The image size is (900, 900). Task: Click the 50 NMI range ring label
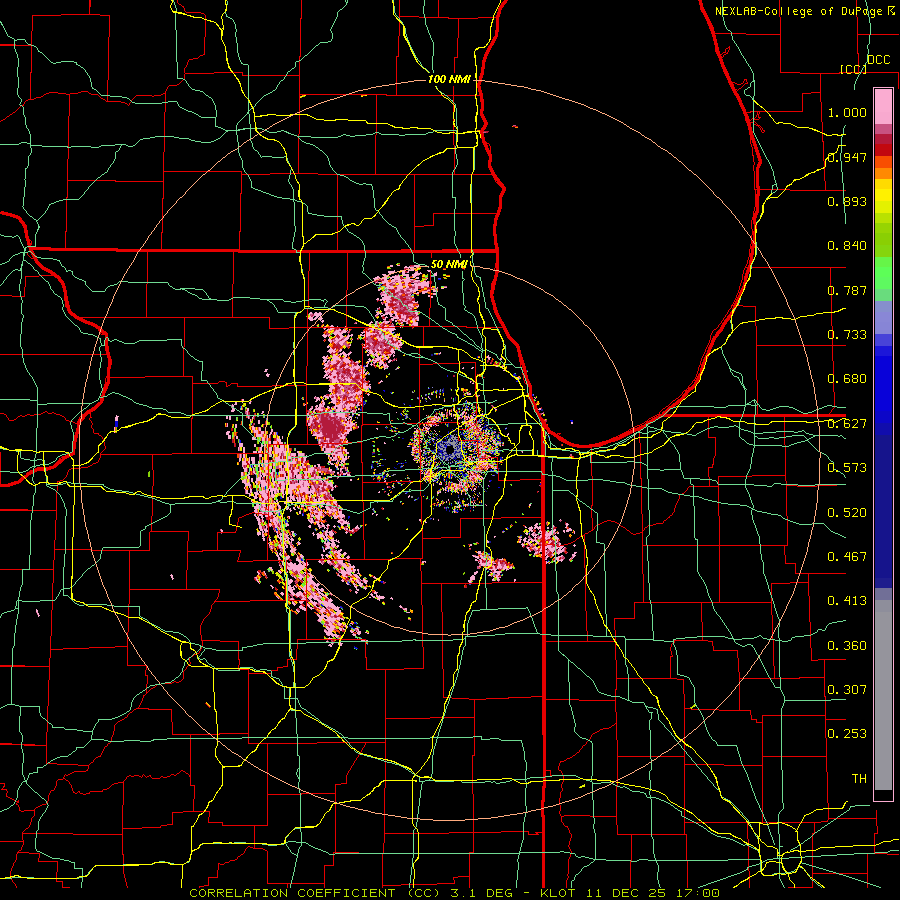tap(449, 264)
